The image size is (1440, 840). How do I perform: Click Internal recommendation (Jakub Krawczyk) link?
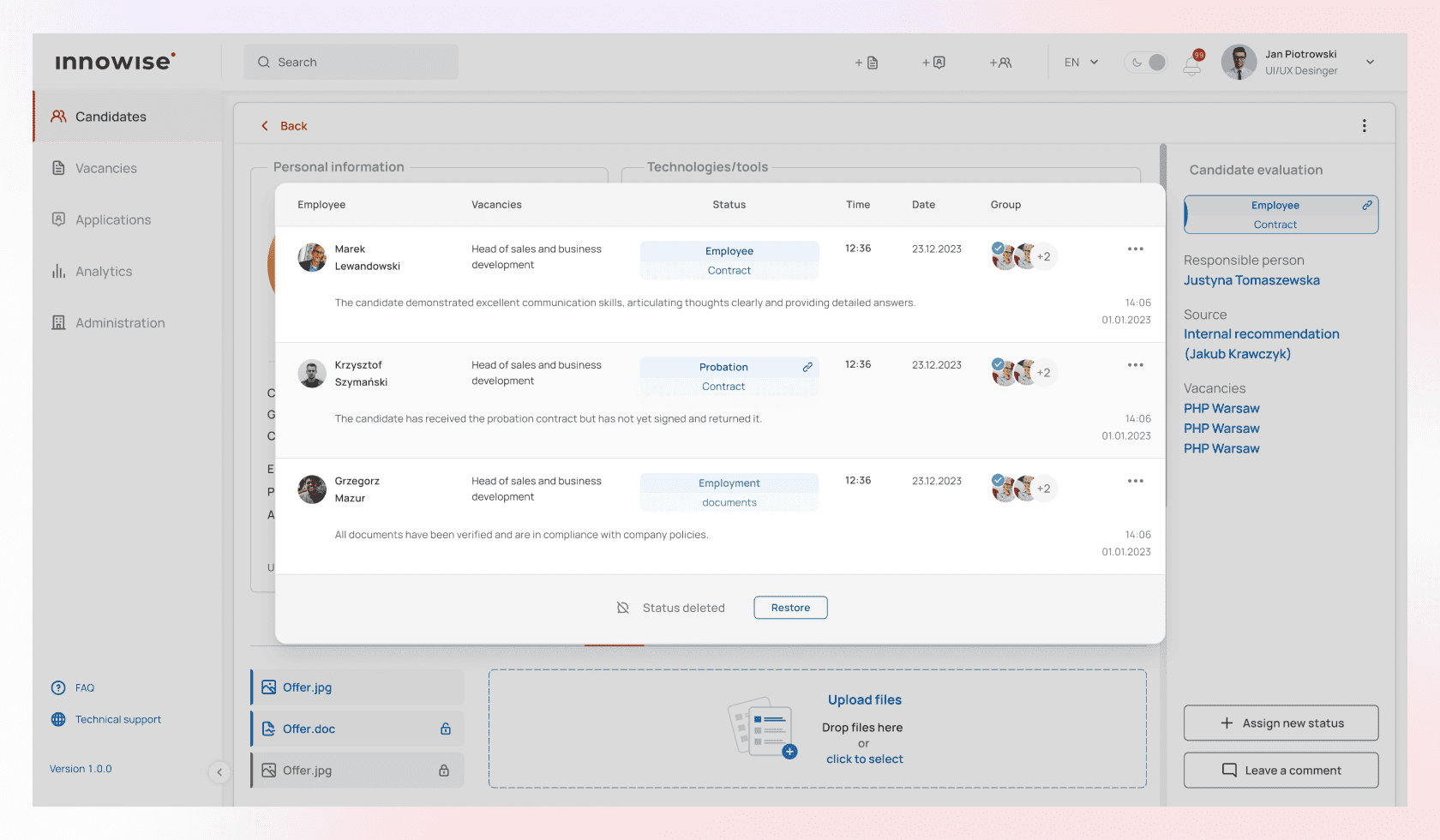[x=1262, y=344]
